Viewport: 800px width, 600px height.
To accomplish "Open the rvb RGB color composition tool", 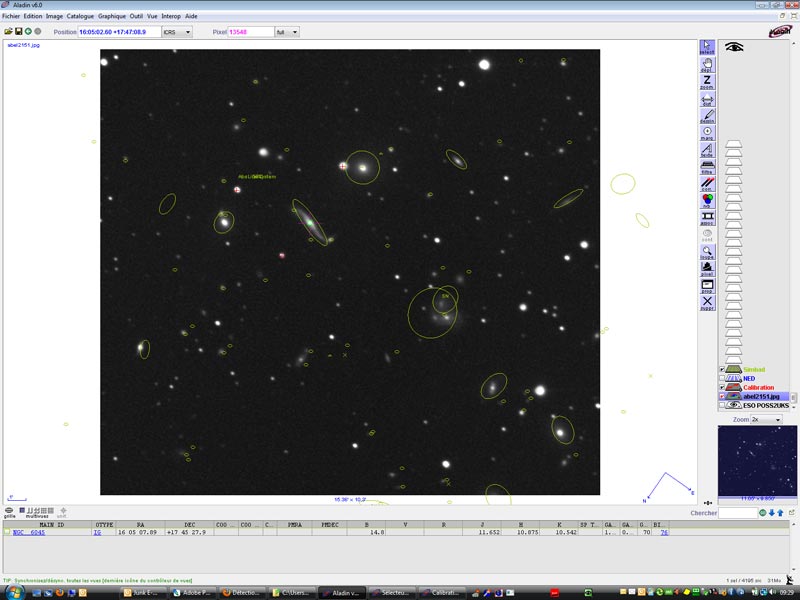I will (707, 201).
